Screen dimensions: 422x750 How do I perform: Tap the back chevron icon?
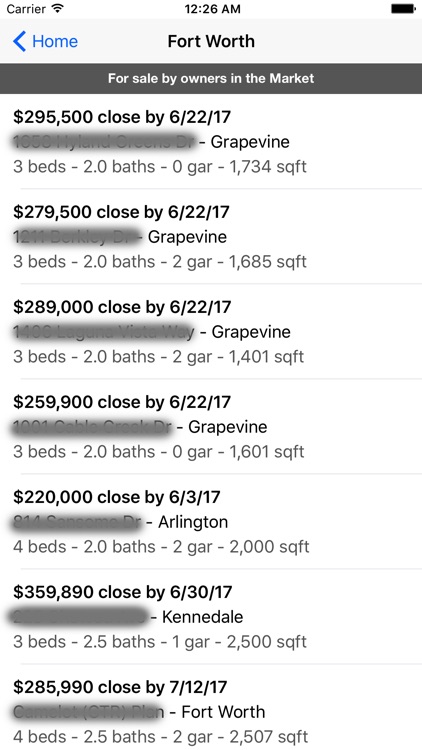tap(19, 42)
